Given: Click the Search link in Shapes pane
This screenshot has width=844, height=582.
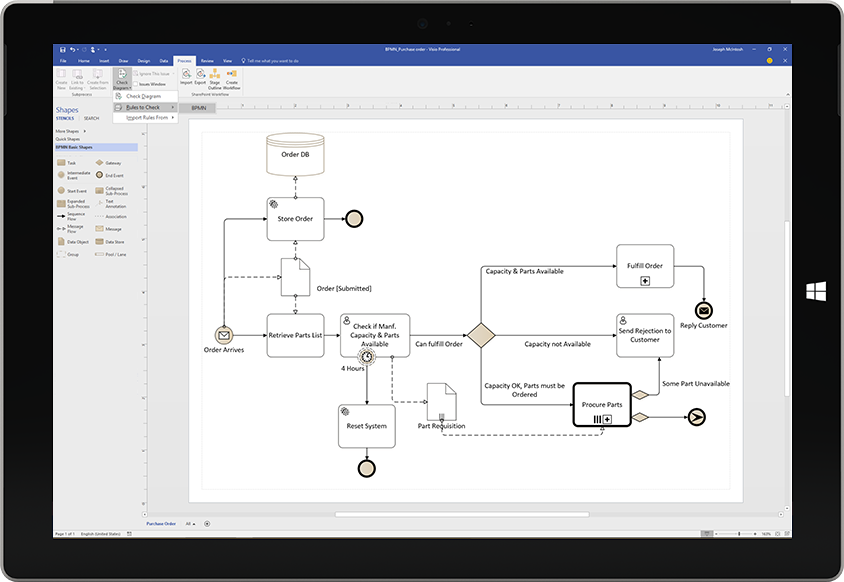Looking at the screenshot, I should (x=91, y=118).
